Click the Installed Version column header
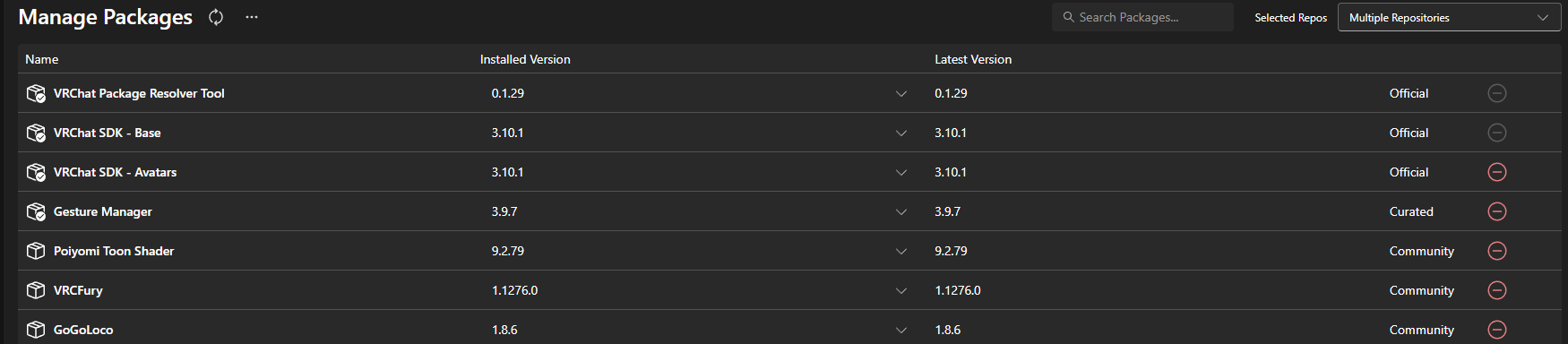 (x=525, y=59)
